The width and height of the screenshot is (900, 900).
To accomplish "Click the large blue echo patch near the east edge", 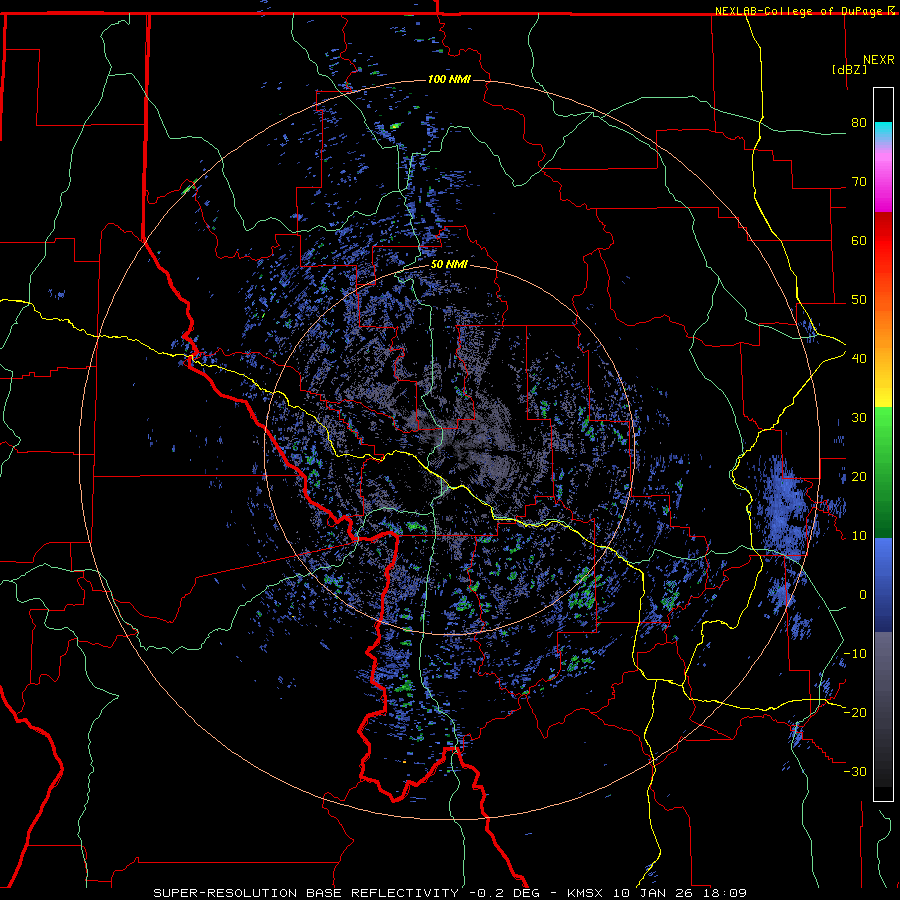I will click(x=785, y=508).
